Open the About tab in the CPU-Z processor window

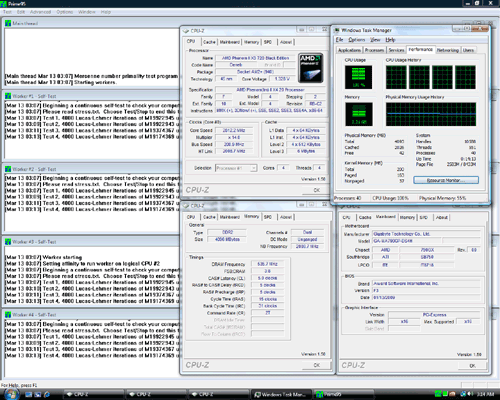coord(286,42)
